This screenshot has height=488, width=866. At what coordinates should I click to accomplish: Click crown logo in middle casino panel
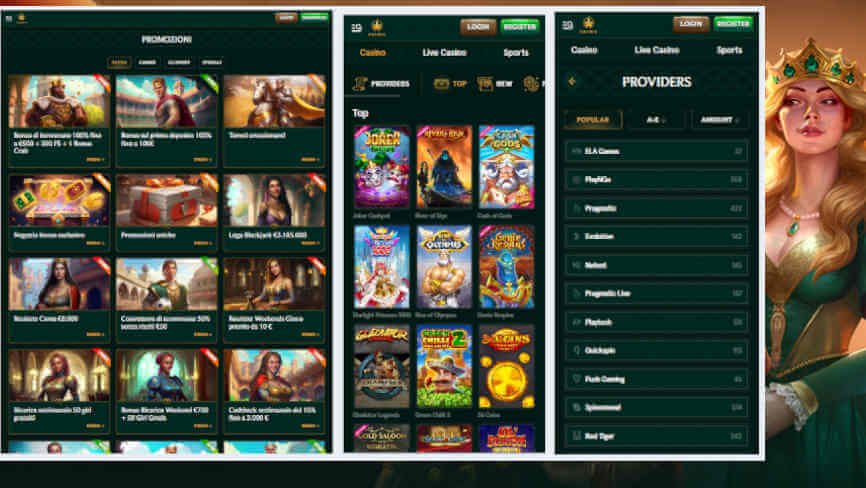(x=377, y=26)
